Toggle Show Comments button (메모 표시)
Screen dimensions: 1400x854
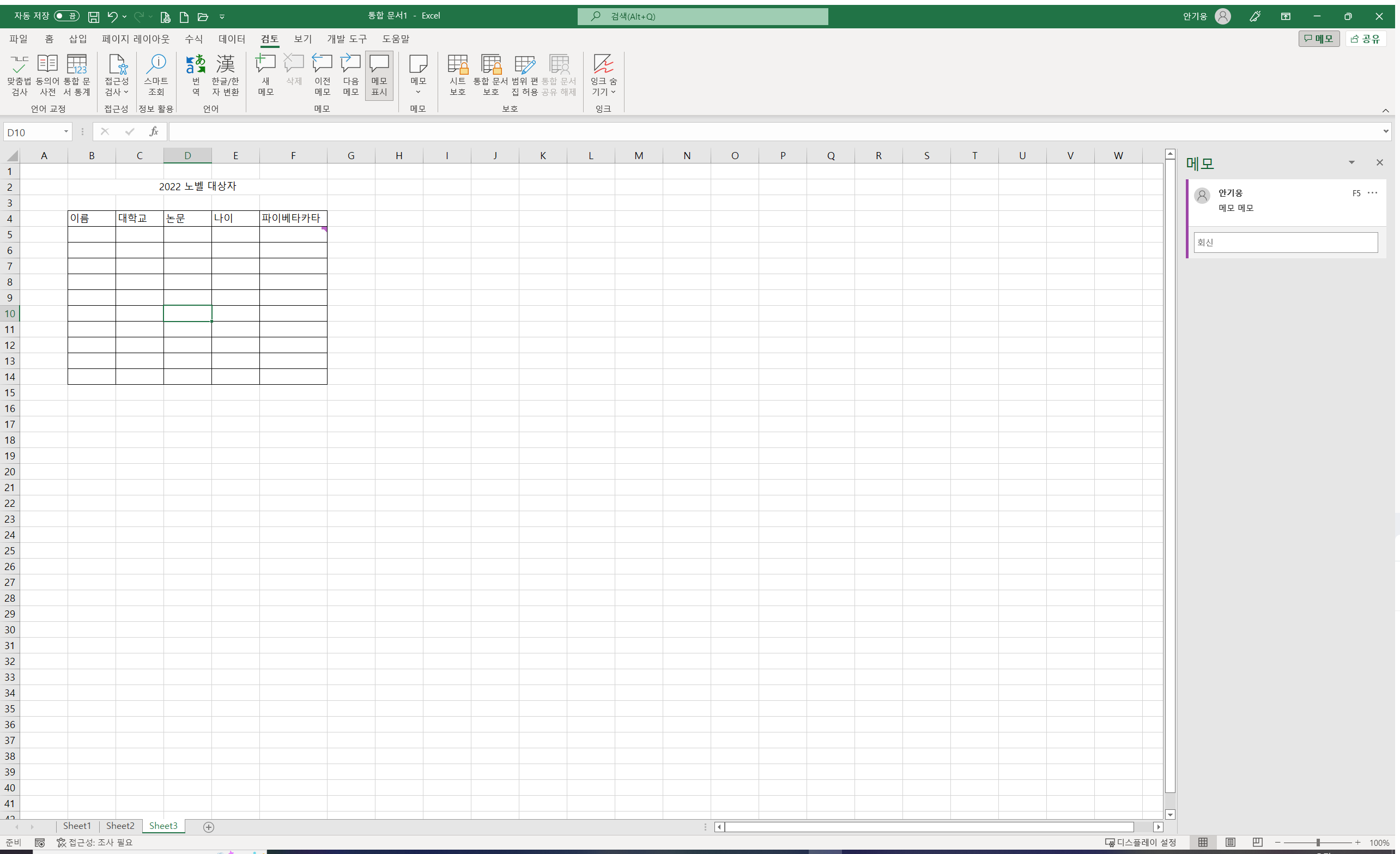pyautogui.click(x=379, y=75)
